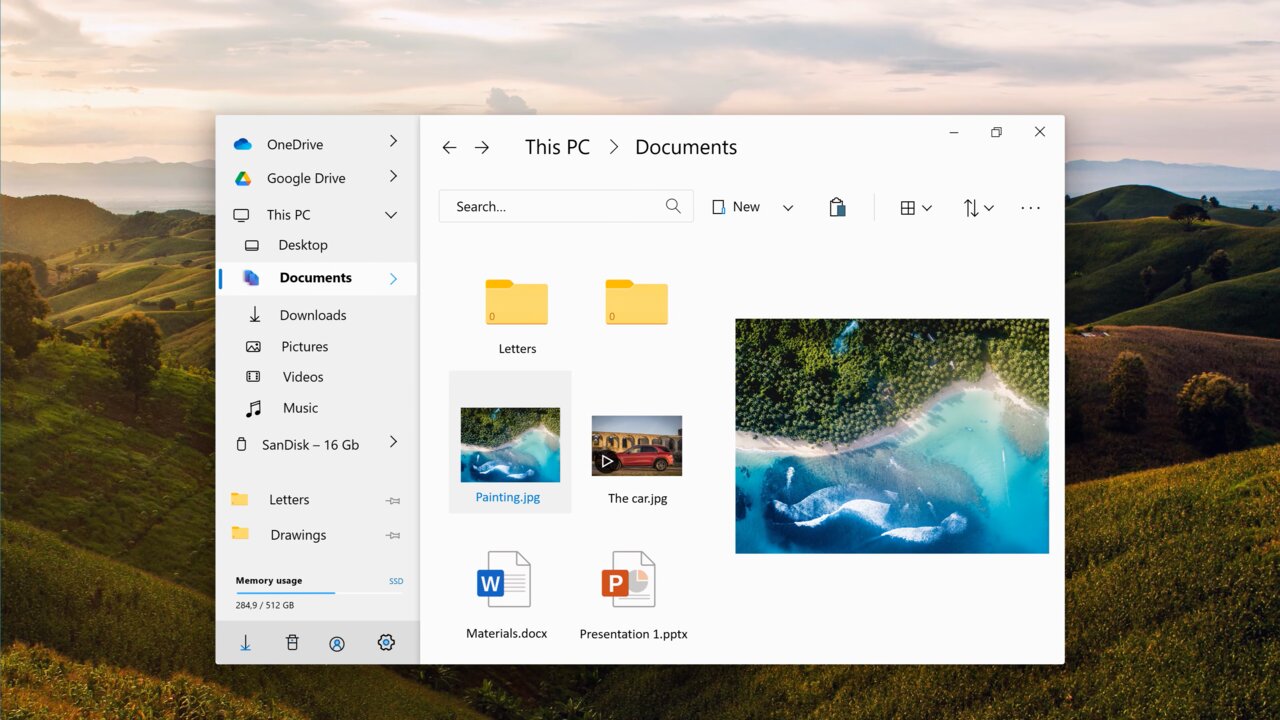Expand the Documents chevron in sidebar
1280x720 pixels.
[x=393, y=279]
